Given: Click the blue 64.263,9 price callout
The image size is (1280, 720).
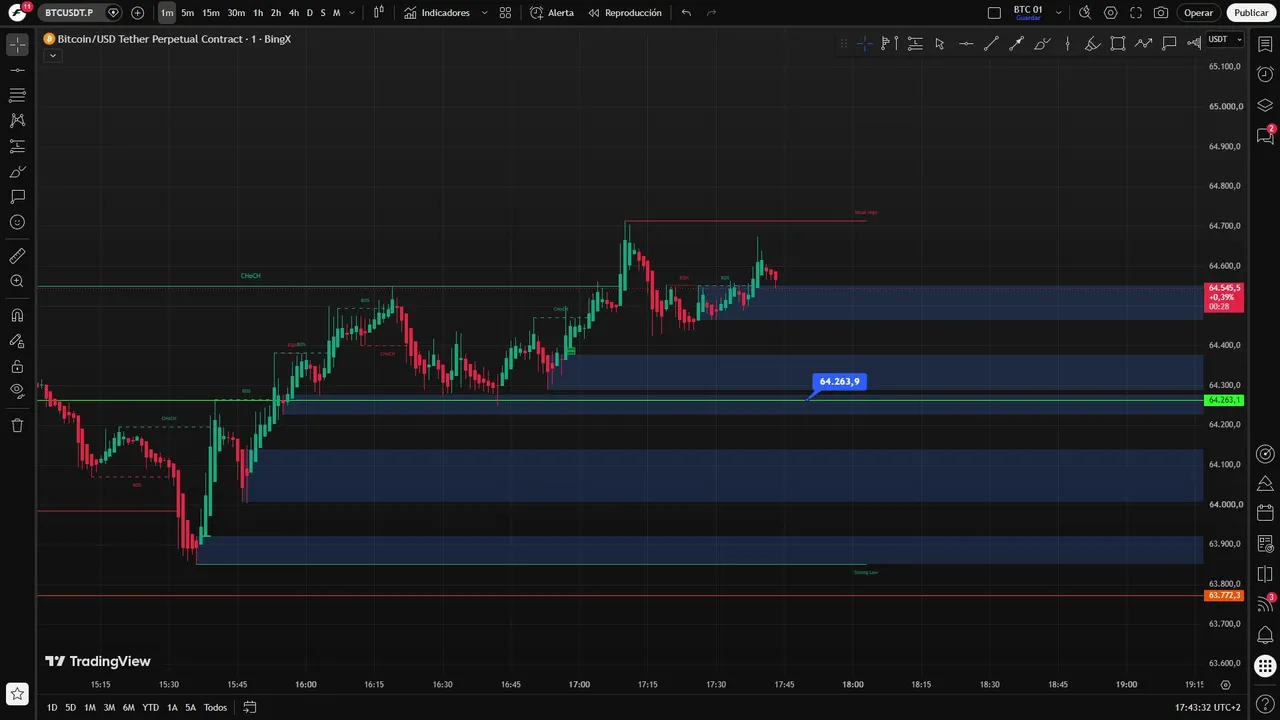Looking at the screenshot, I should [839, 381].
